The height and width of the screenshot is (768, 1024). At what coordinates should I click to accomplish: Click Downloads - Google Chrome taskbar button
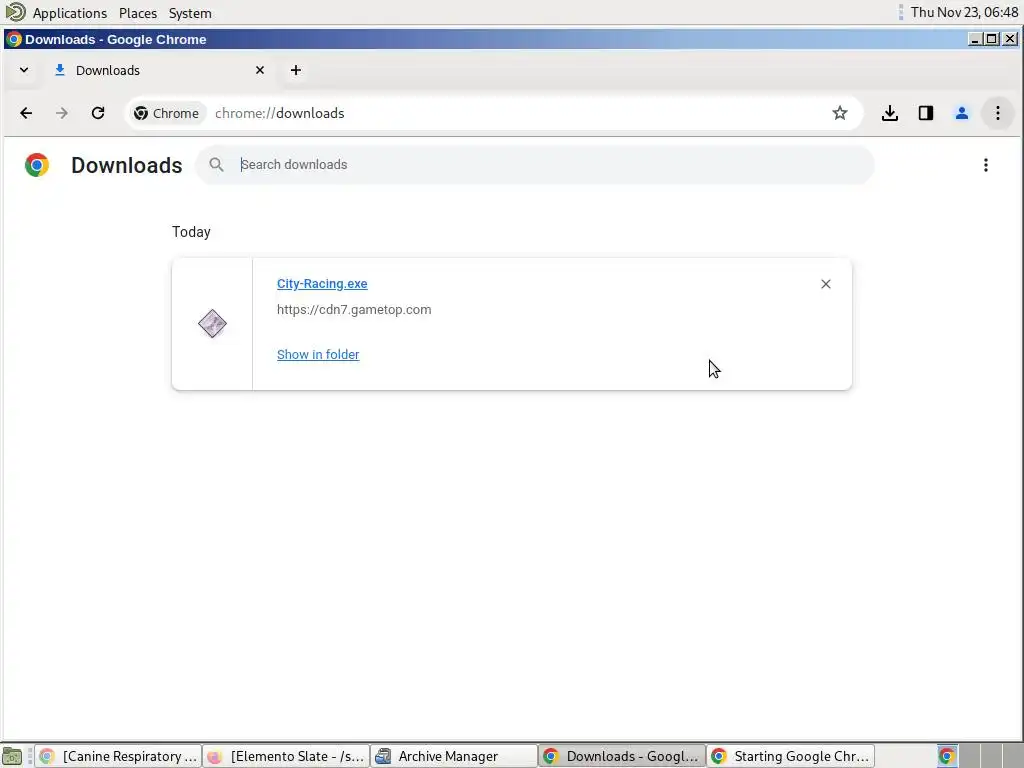tap(622, 756)
